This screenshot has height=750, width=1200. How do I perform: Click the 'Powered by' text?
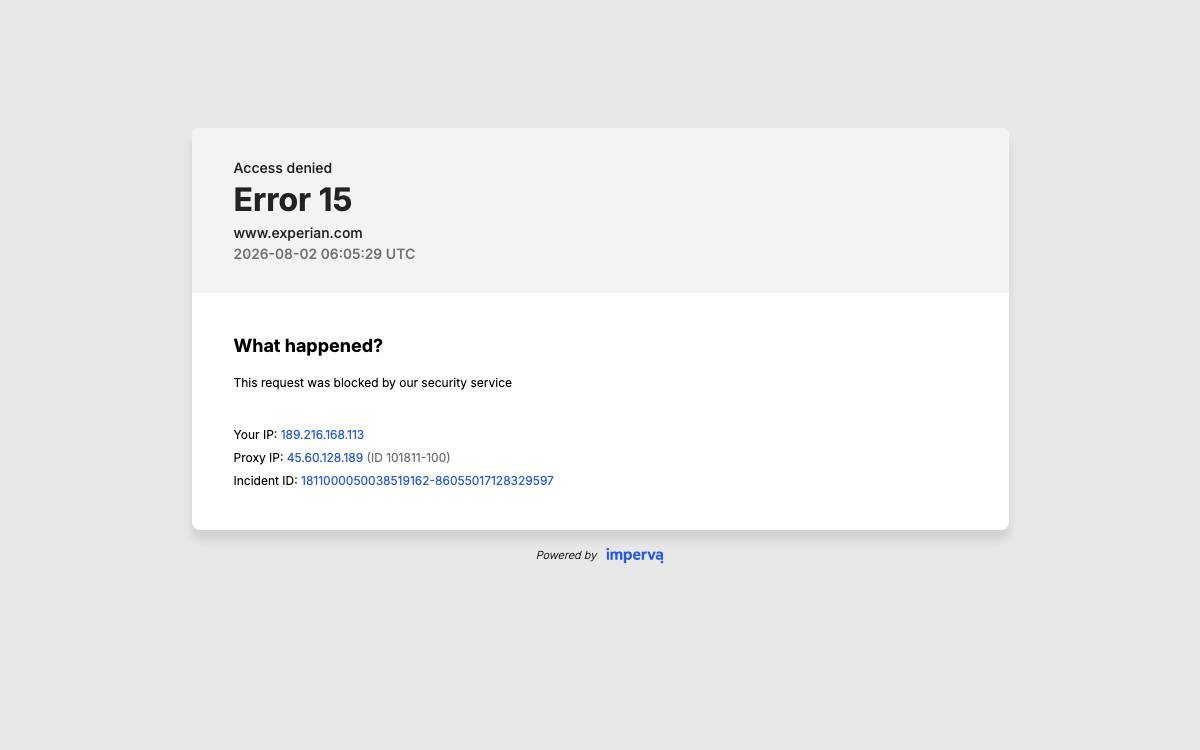click(x=566, y=555)
